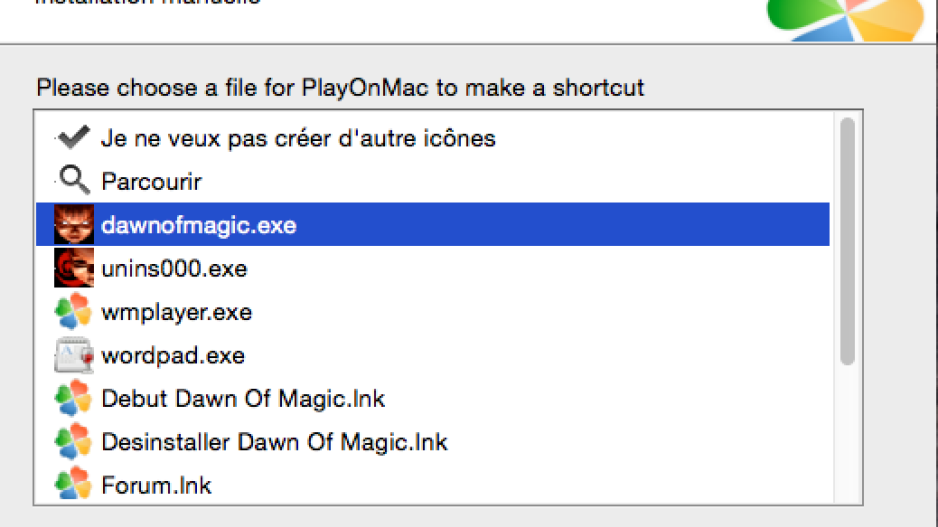Screen dimensions: 938x527
Task: Choose wordpad.exe from the shortcut list
Action: [433, 355]
